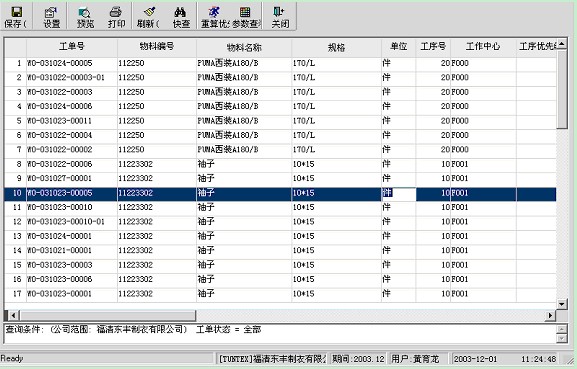The width and height of the screenshot is (577, 369).
Task: Click the 单位 column header
Action: [x=399, y=47]
